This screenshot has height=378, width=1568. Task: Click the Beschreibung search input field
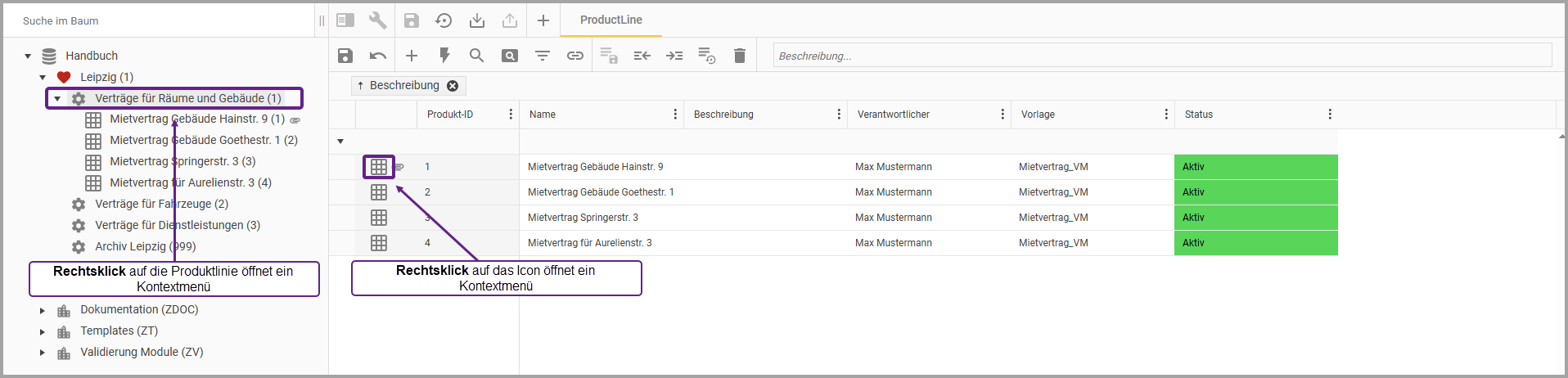tap(1162, 56)
